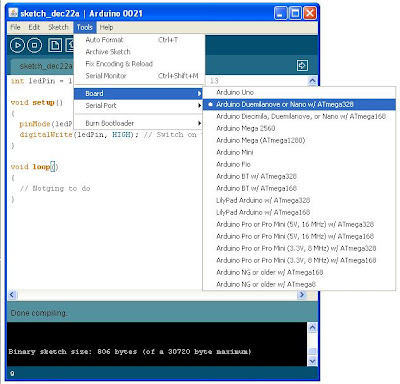
Task: Click the 'void setup()' code line
Action: [37, 103]
